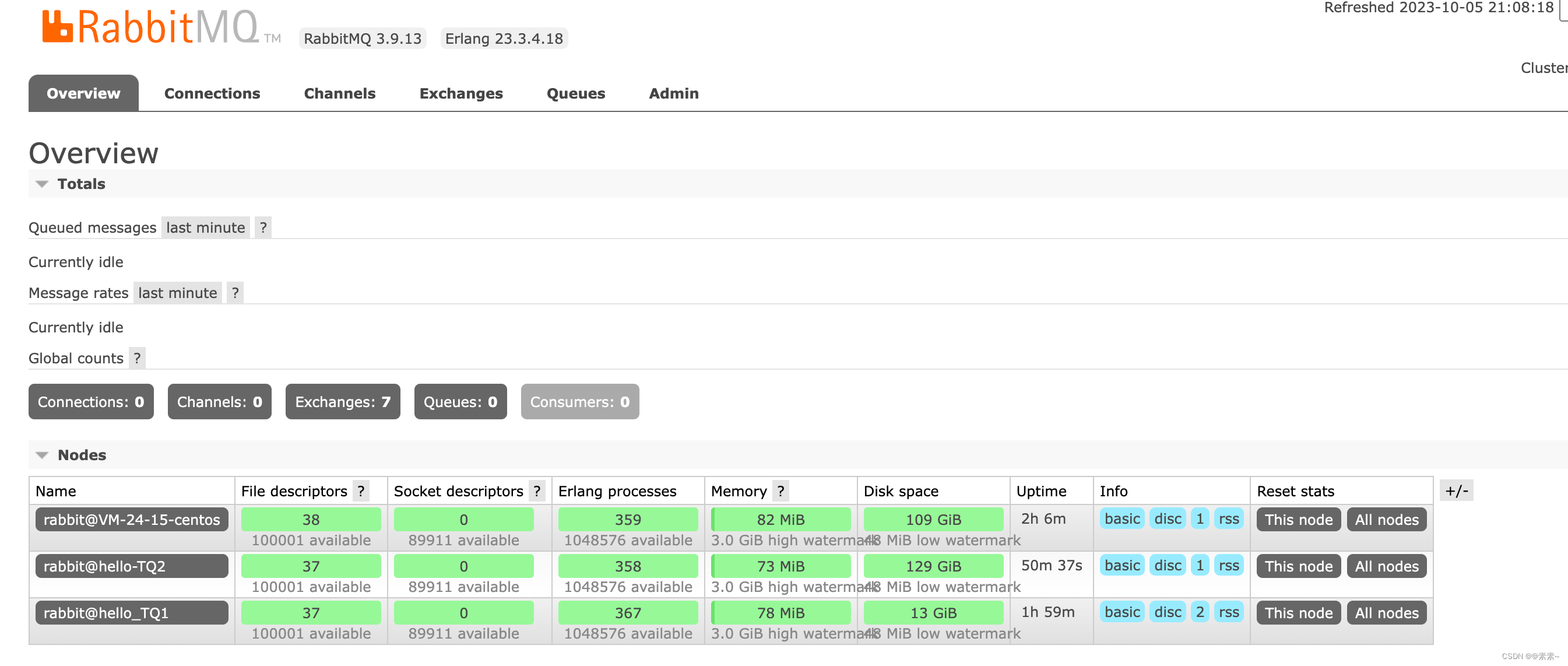Click This node reset for rabbit@hello-TQ2
Image resolution: width=1568 pixels, height=666 pixels.
(1298, 566)
